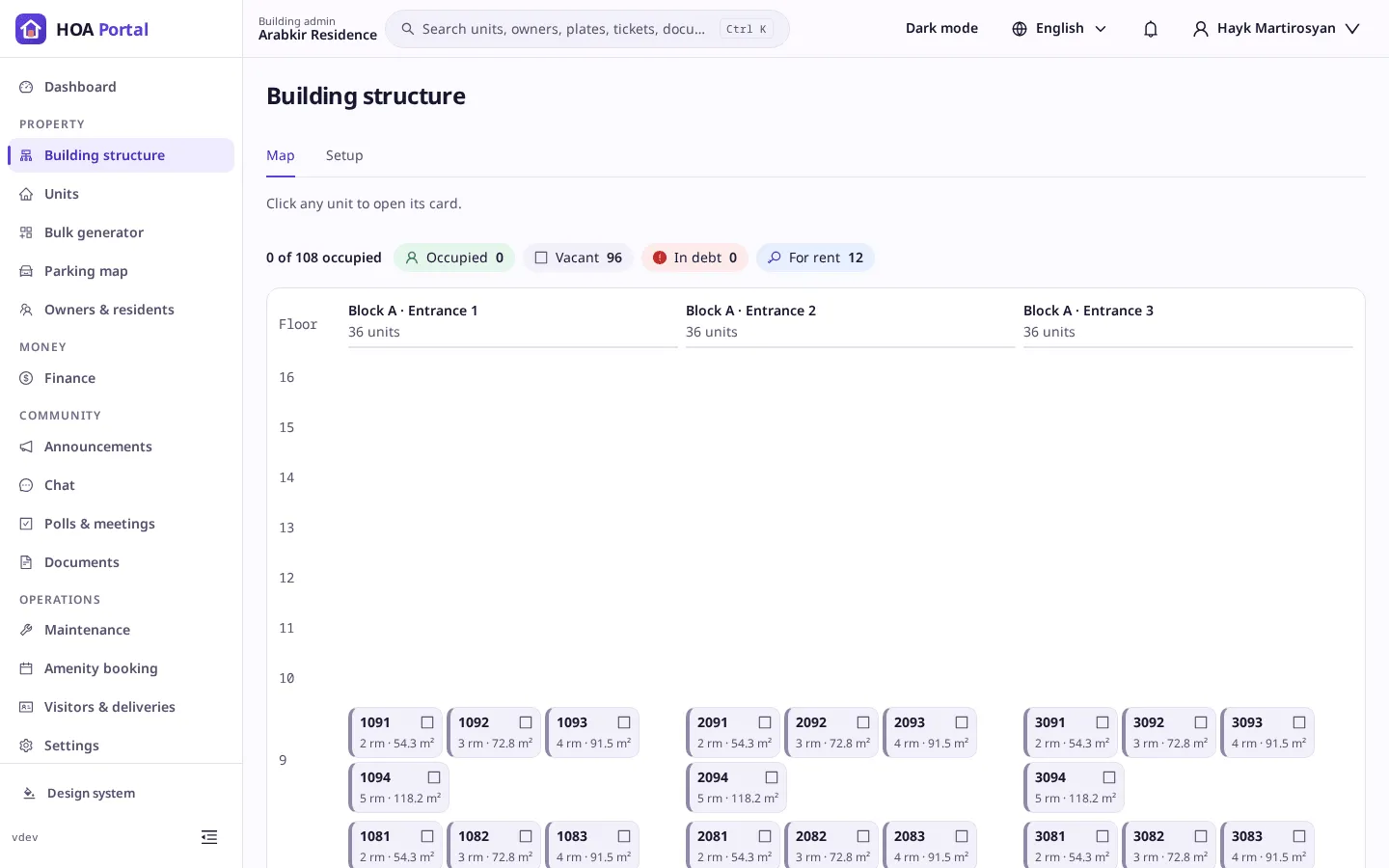Click the HOA Portal house logo
The image size is (1389, 868).
(31, 29)
